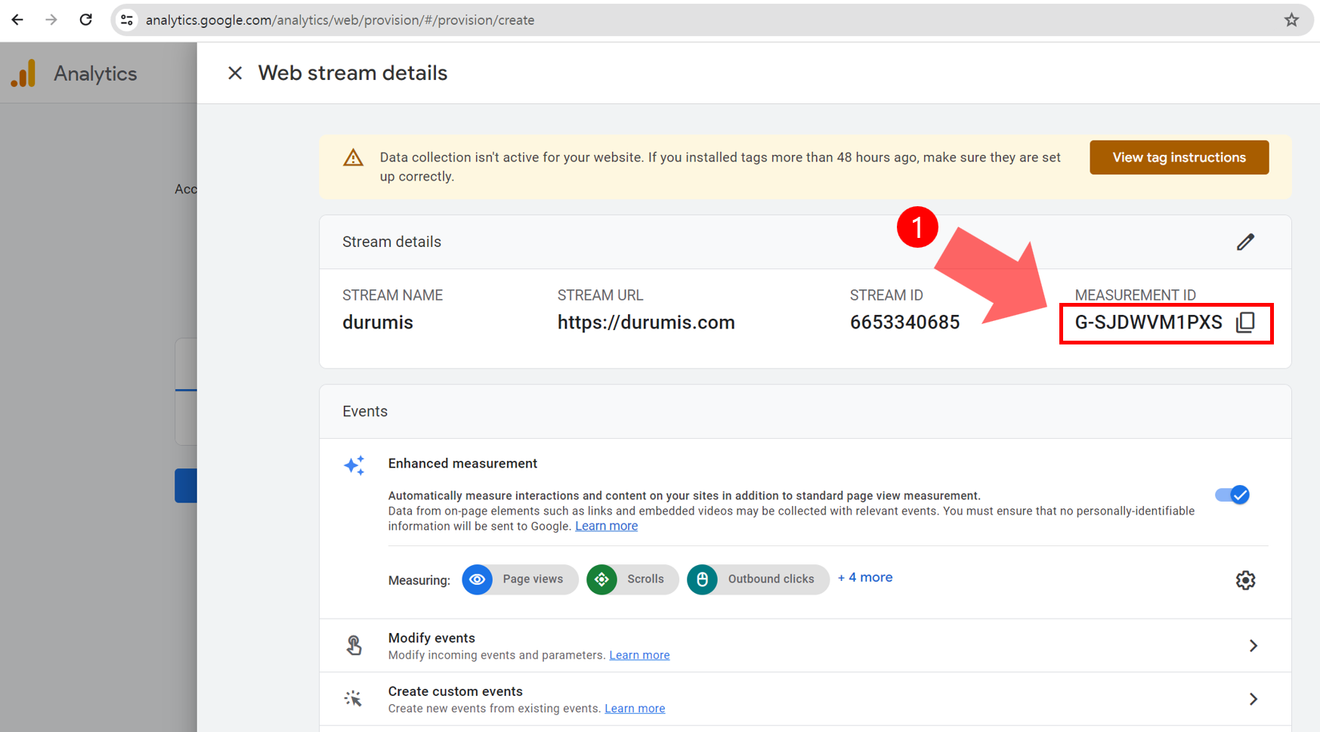Open Learn more under Enhanced measurement
This screenshot has width=1320, height=732.
(x=606, y=526)
